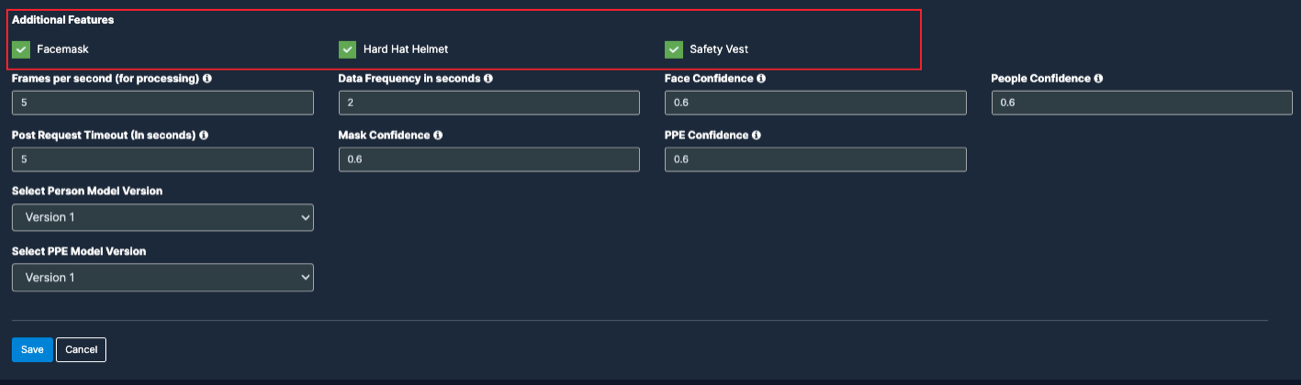This screenshot has width=1301, height=385.
Task: Toggle the Hard Hat Helmet checkbox
Action: coord(347,49)
